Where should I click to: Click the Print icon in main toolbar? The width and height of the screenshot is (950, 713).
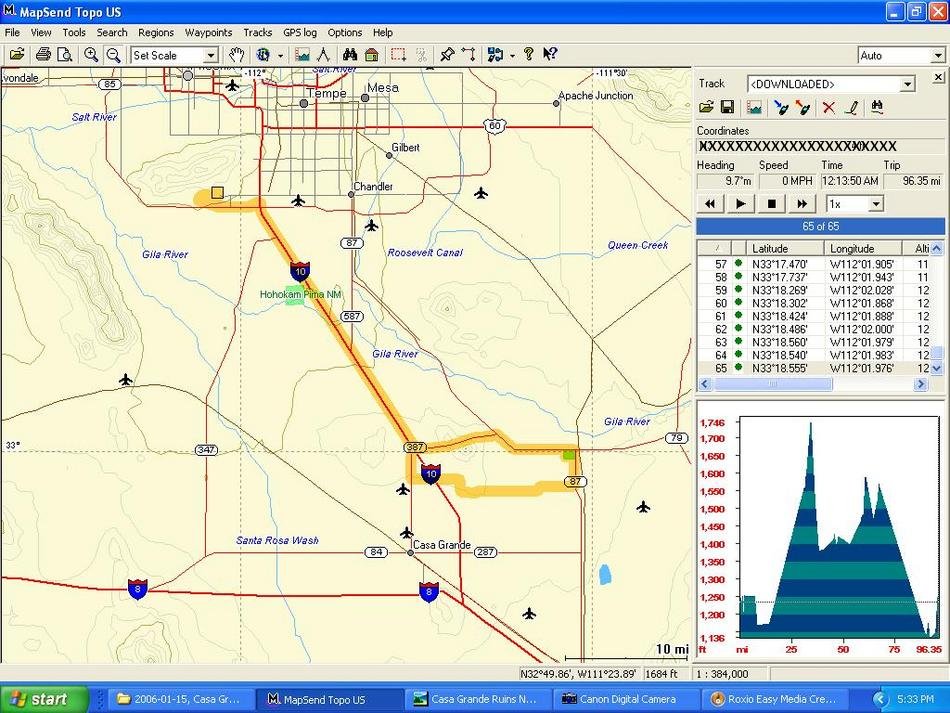pyautogui.click(x=43, y=55)
